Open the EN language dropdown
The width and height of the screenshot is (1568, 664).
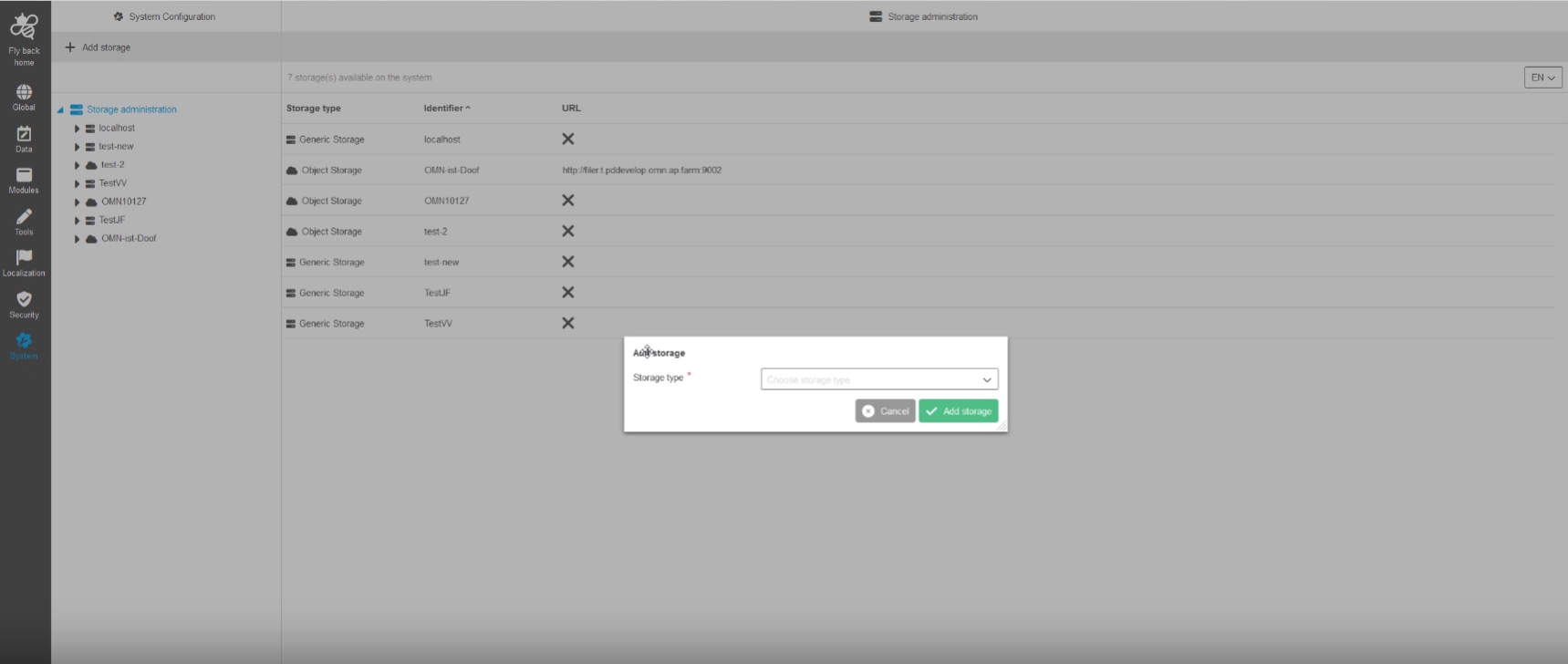point(1542,78)
